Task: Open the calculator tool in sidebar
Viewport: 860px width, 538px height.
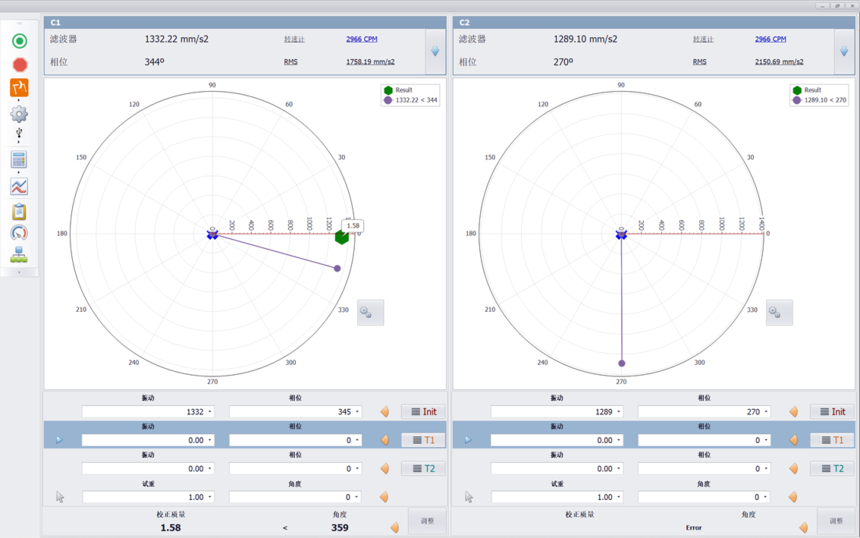Action: pos(19,160)
